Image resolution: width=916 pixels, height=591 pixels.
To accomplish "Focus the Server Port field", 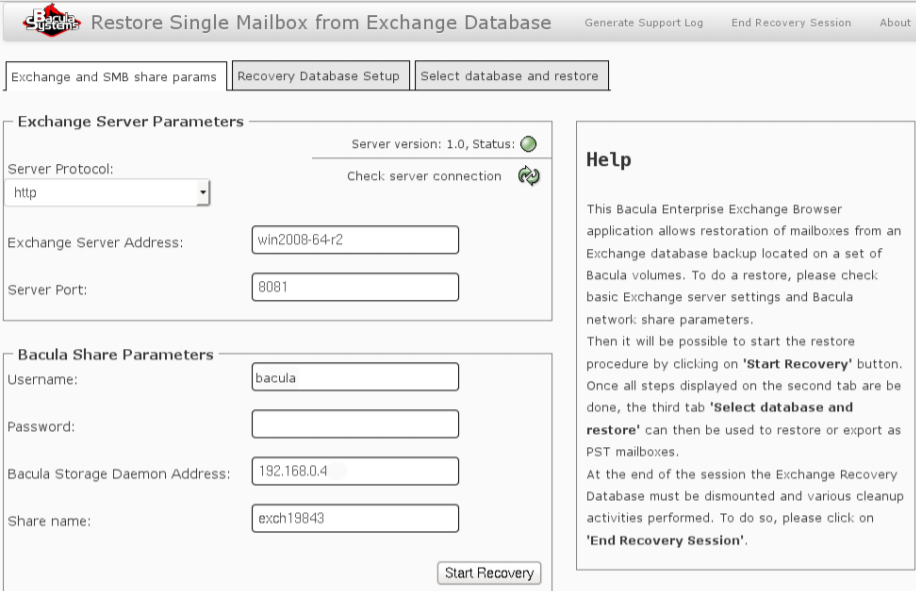I will click(x=355, y=287).
